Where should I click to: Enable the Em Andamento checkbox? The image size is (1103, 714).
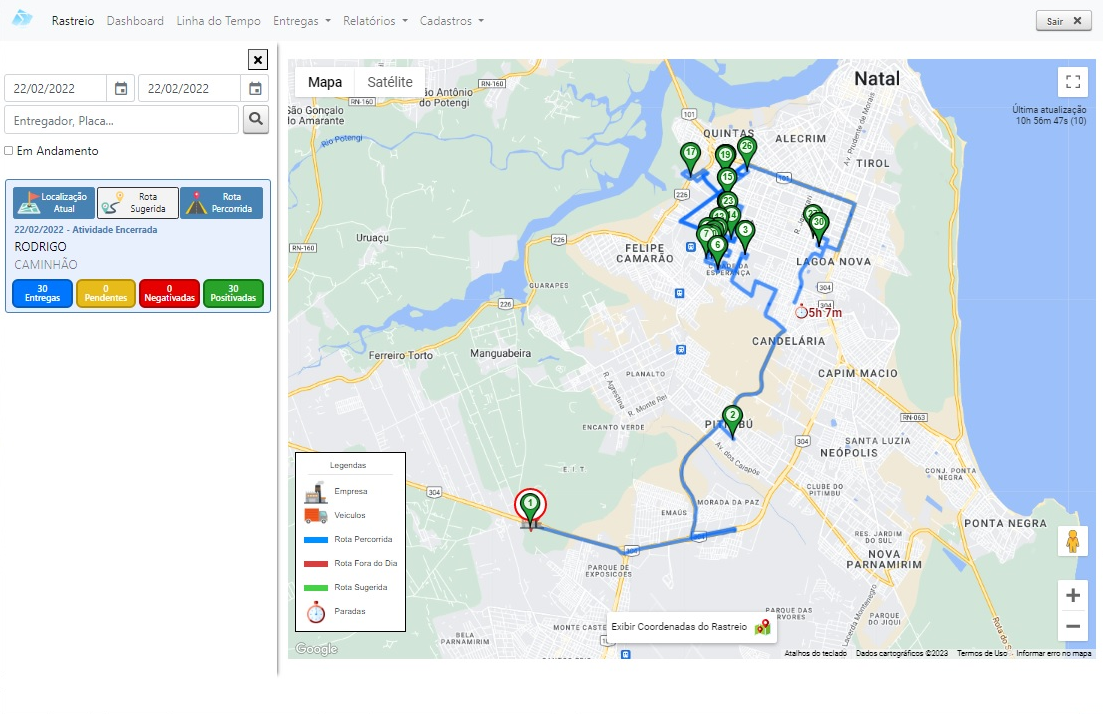(9, 151)
